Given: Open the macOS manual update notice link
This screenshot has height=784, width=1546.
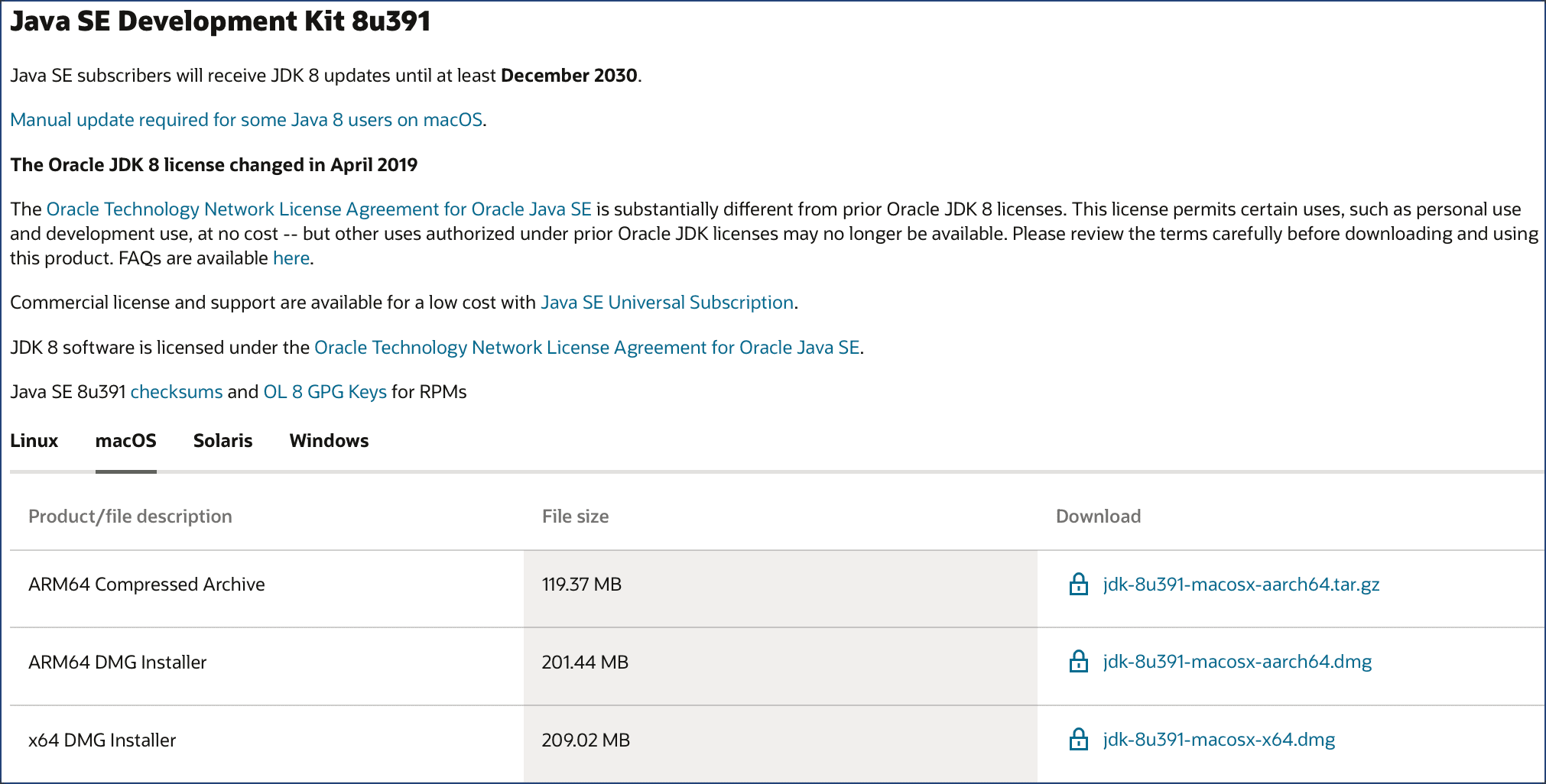Looking at the screenshot, I should tap(246, 120).
